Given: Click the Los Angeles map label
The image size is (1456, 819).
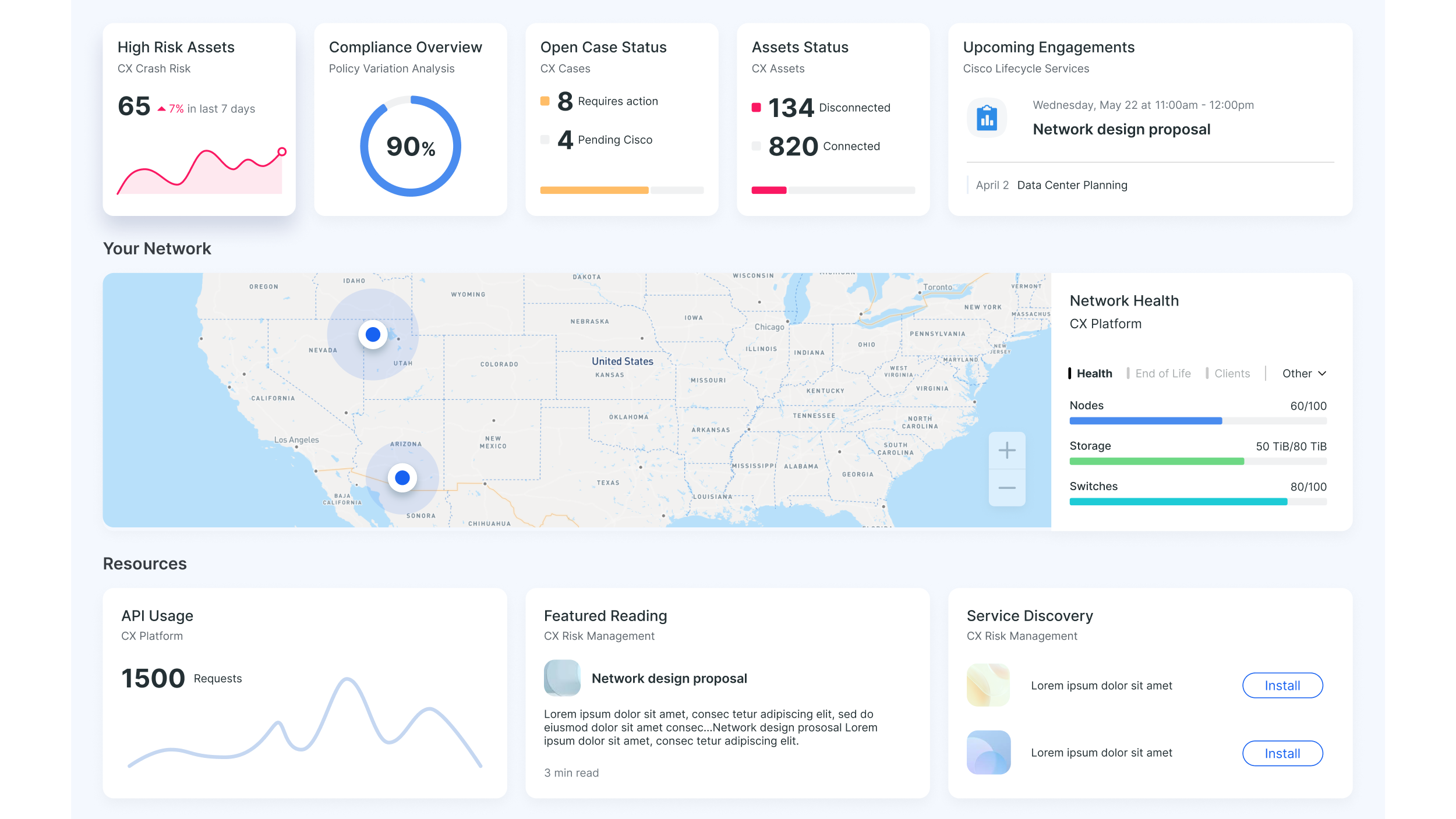Looking at the screenshot, I should pos(296,439).
